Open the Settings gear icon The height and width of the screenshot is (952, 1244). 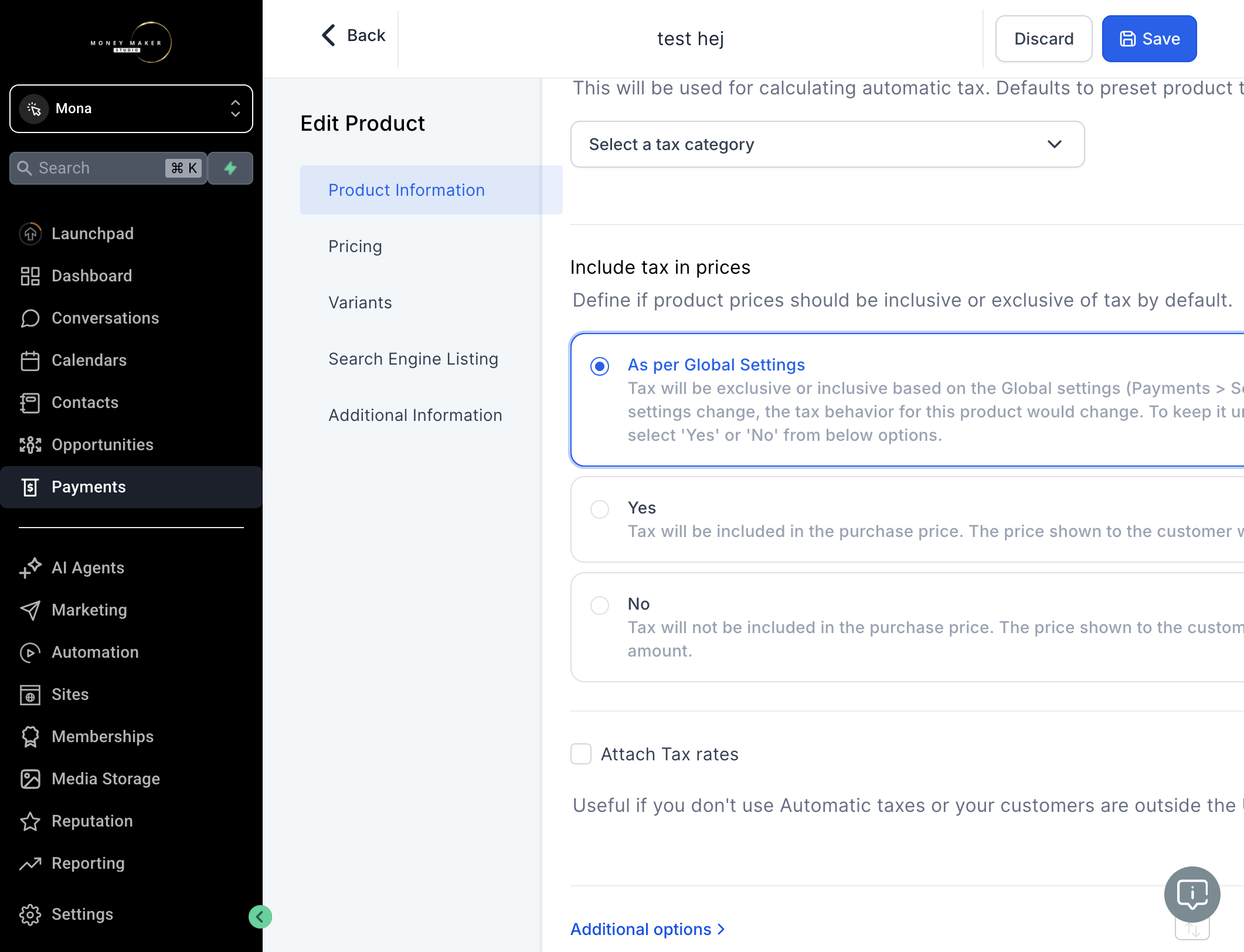(30, 914)
